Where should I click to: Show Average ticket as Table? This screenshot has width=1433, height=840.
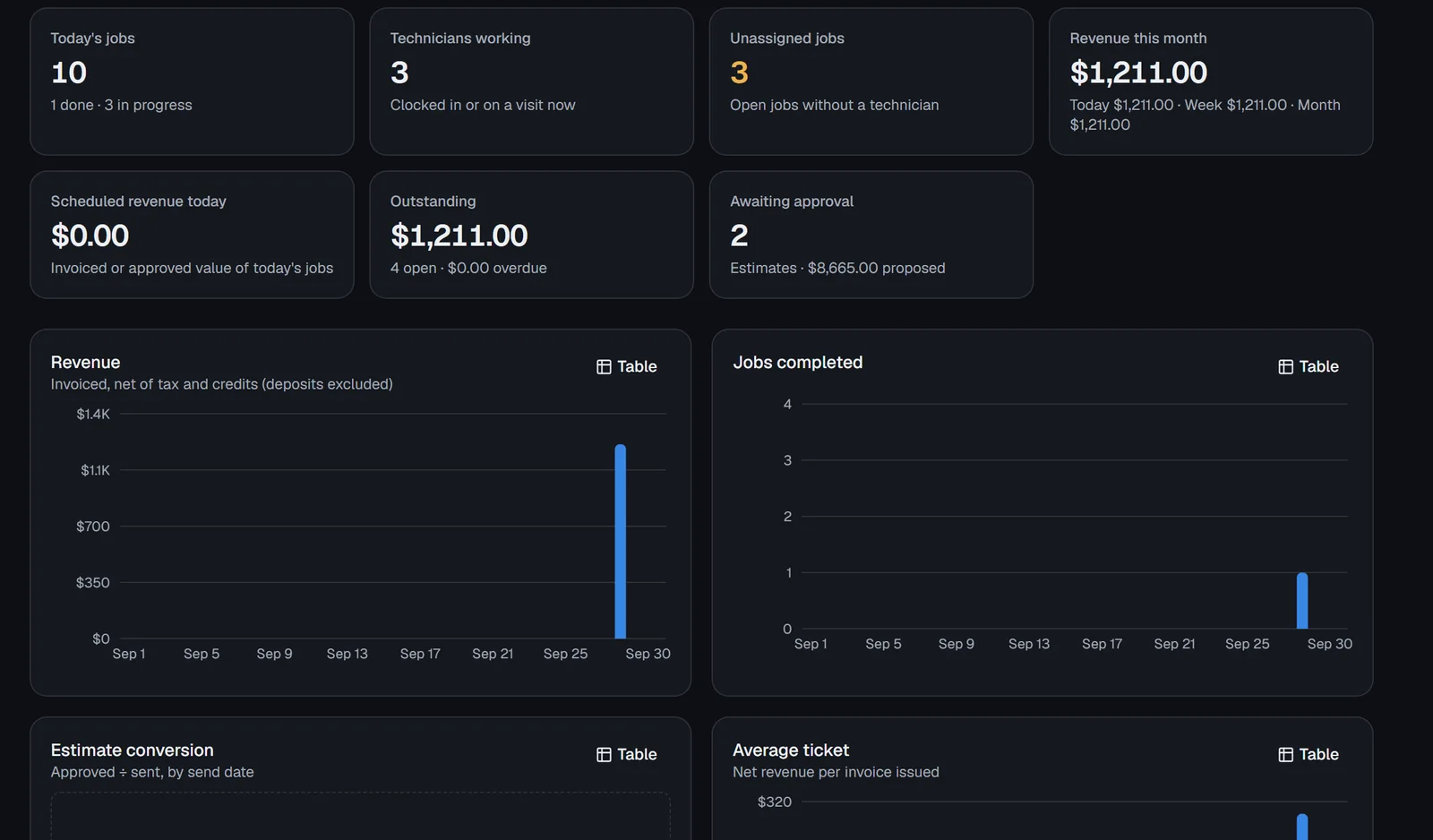[x=1309, y=755]
